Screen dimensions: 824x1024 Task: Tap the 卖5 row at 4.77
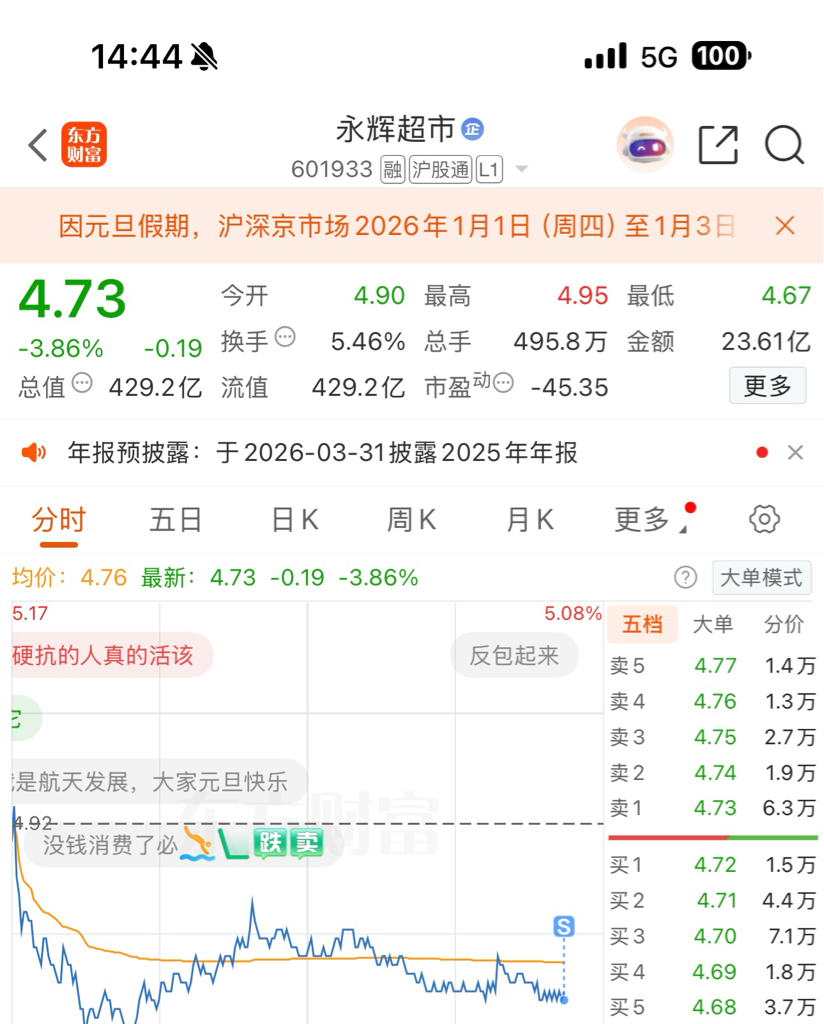click(712, 665)
